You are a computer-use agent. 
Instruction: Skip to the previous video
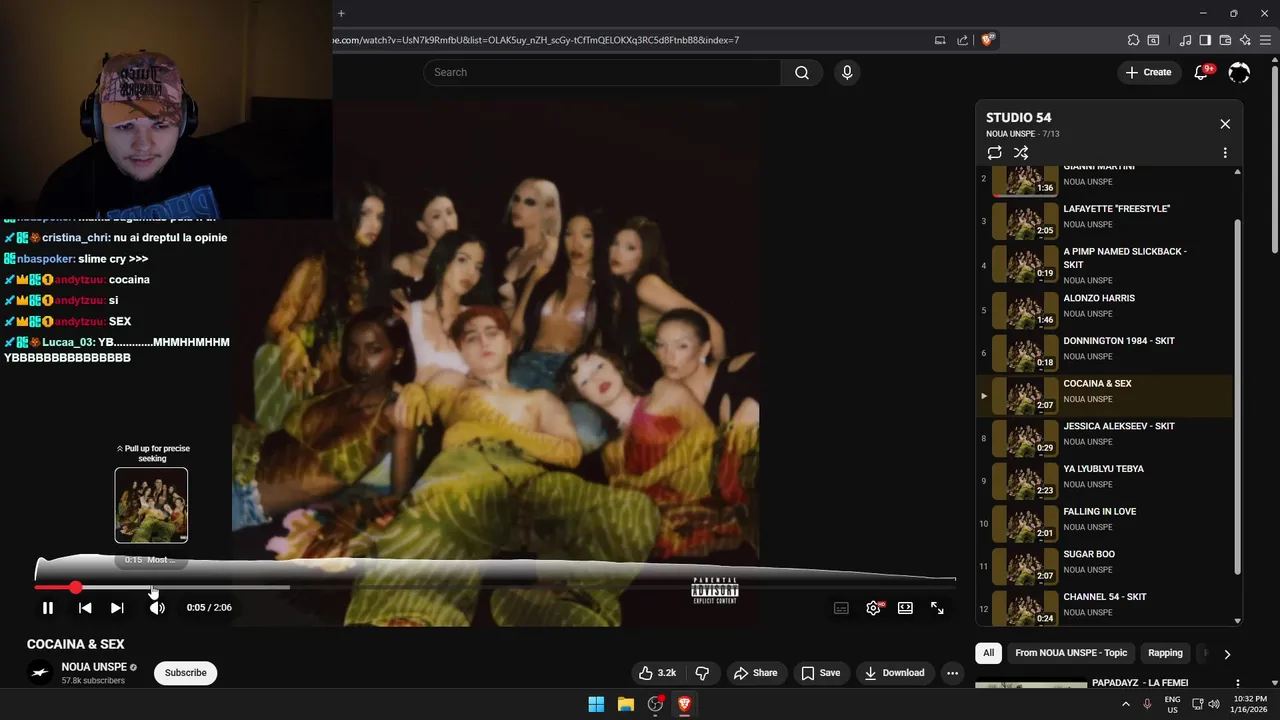point(85,607)
